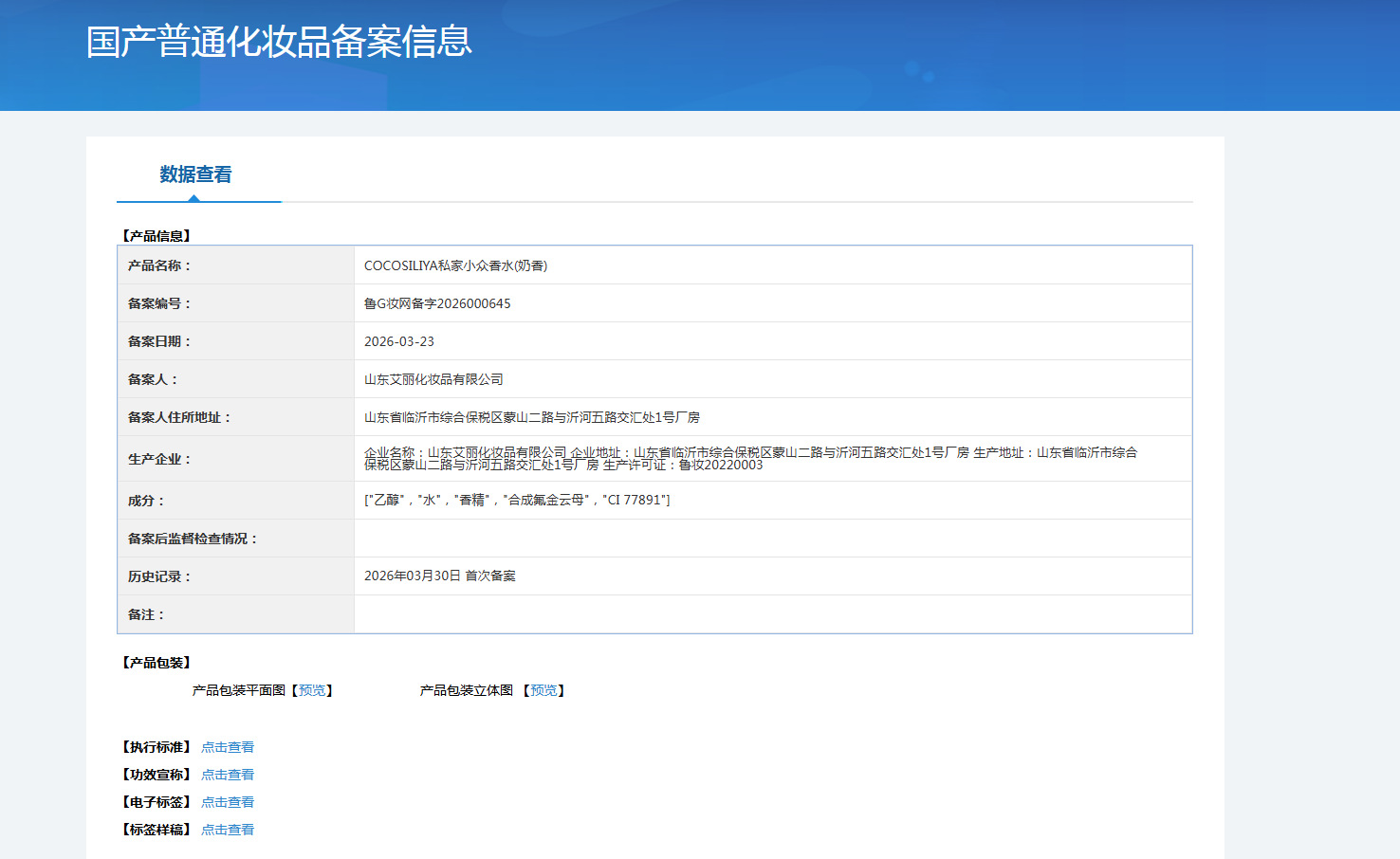The height and width of the screenshot is (859, 1400).
Task: Open 点击查看 link for 功效宣称
Action: [228, 775]
